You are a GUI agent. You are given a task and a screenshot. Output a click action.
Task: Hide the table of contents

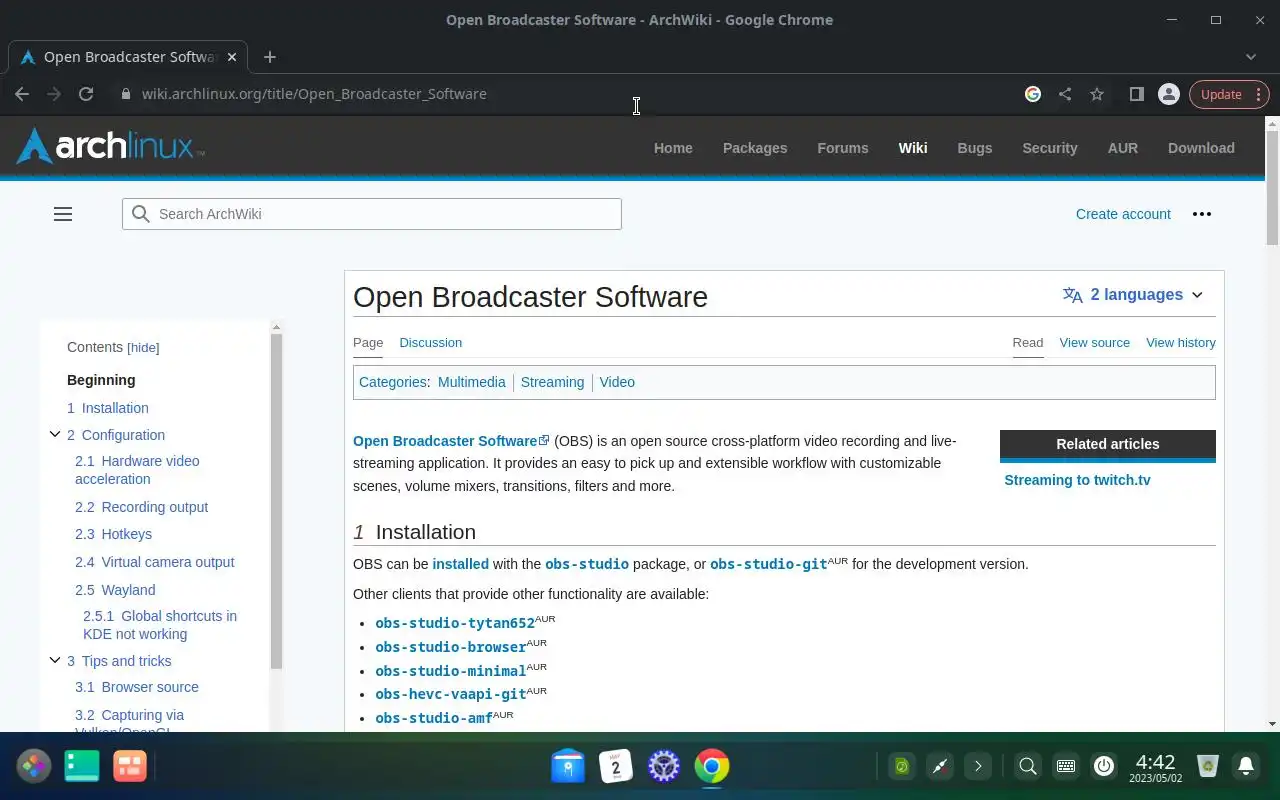[143, 348]
